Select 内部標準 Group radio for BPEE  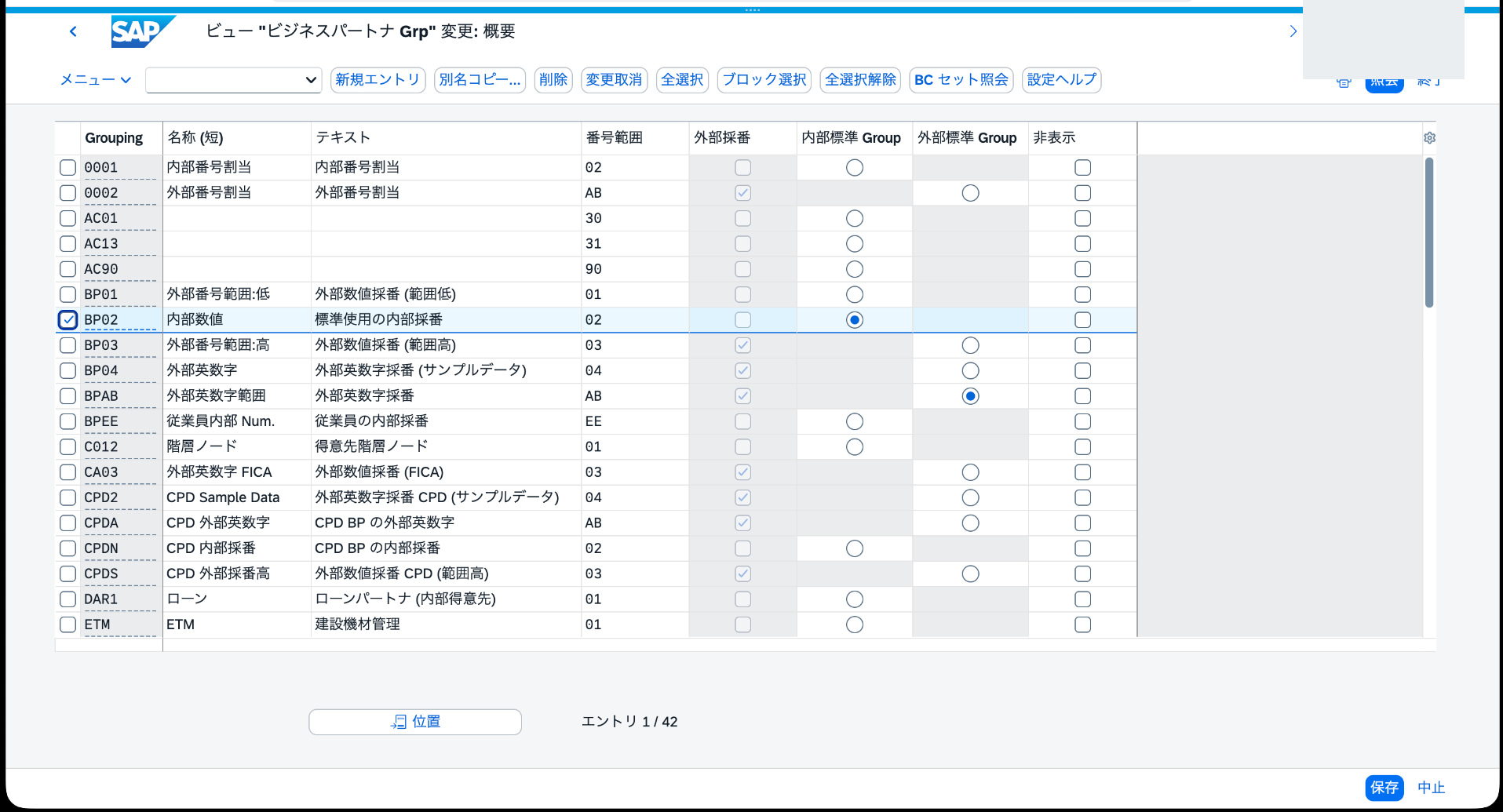tap(855, 422)
